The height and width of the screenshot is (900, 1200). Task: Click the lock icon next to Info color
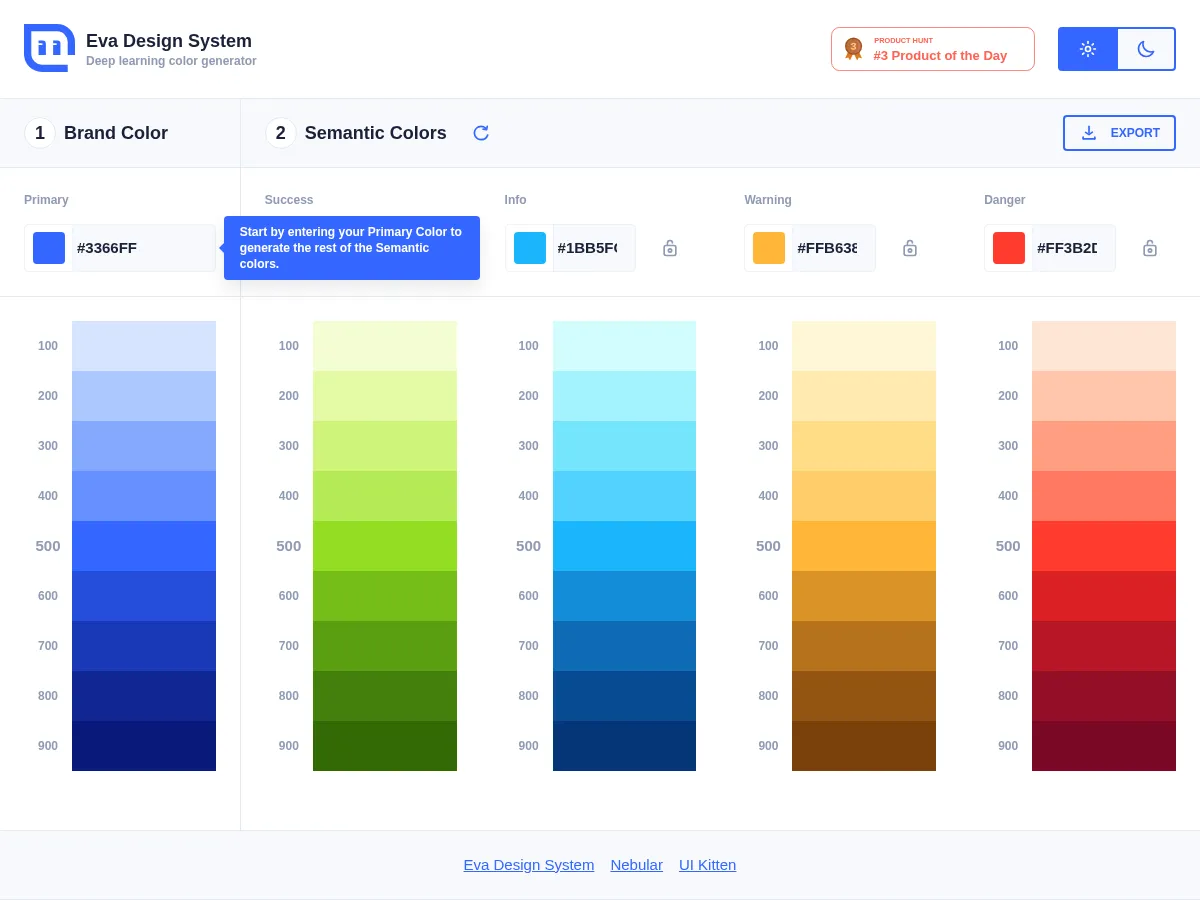670,248
